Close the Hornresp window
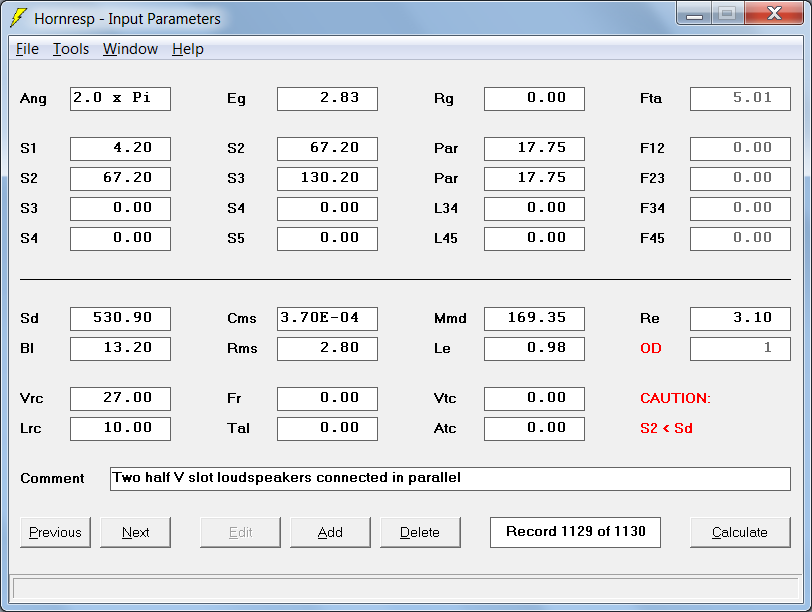 pos(774,13)
